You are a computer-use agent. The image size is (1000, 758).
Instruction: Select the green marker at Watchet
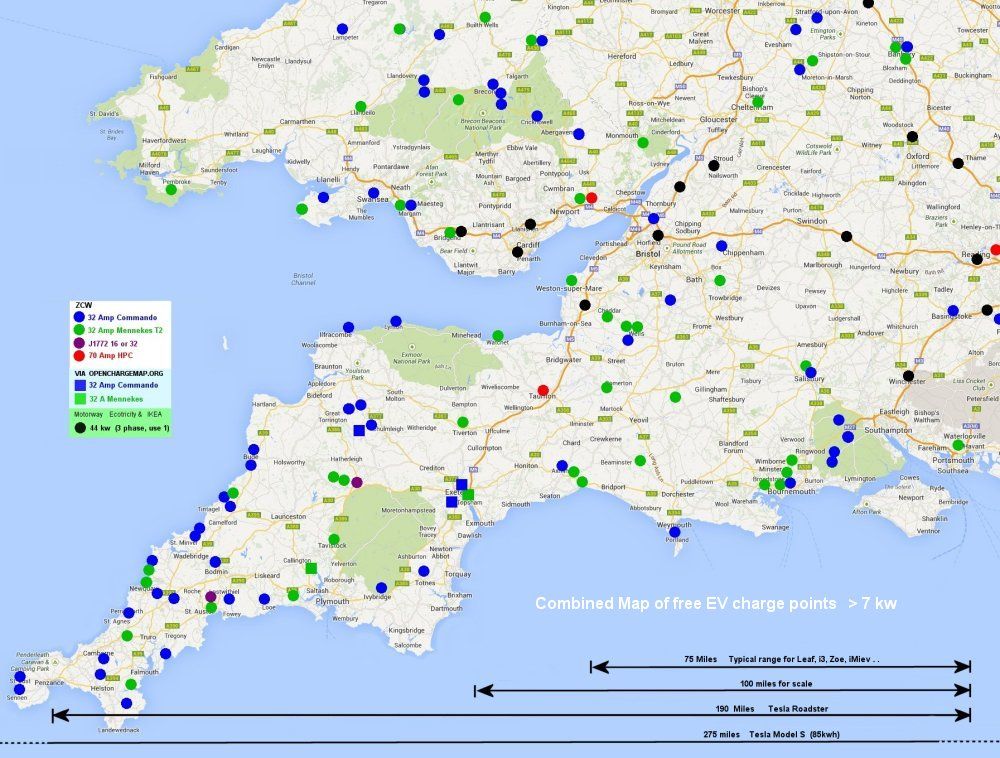tap(497, 335)
